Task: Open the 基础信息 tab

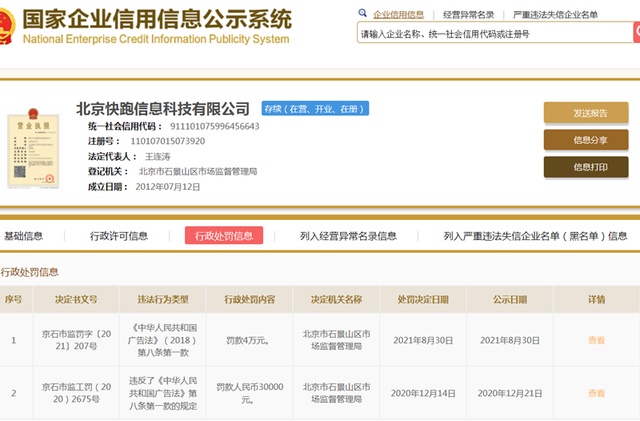Action: (x=24, y=236)
